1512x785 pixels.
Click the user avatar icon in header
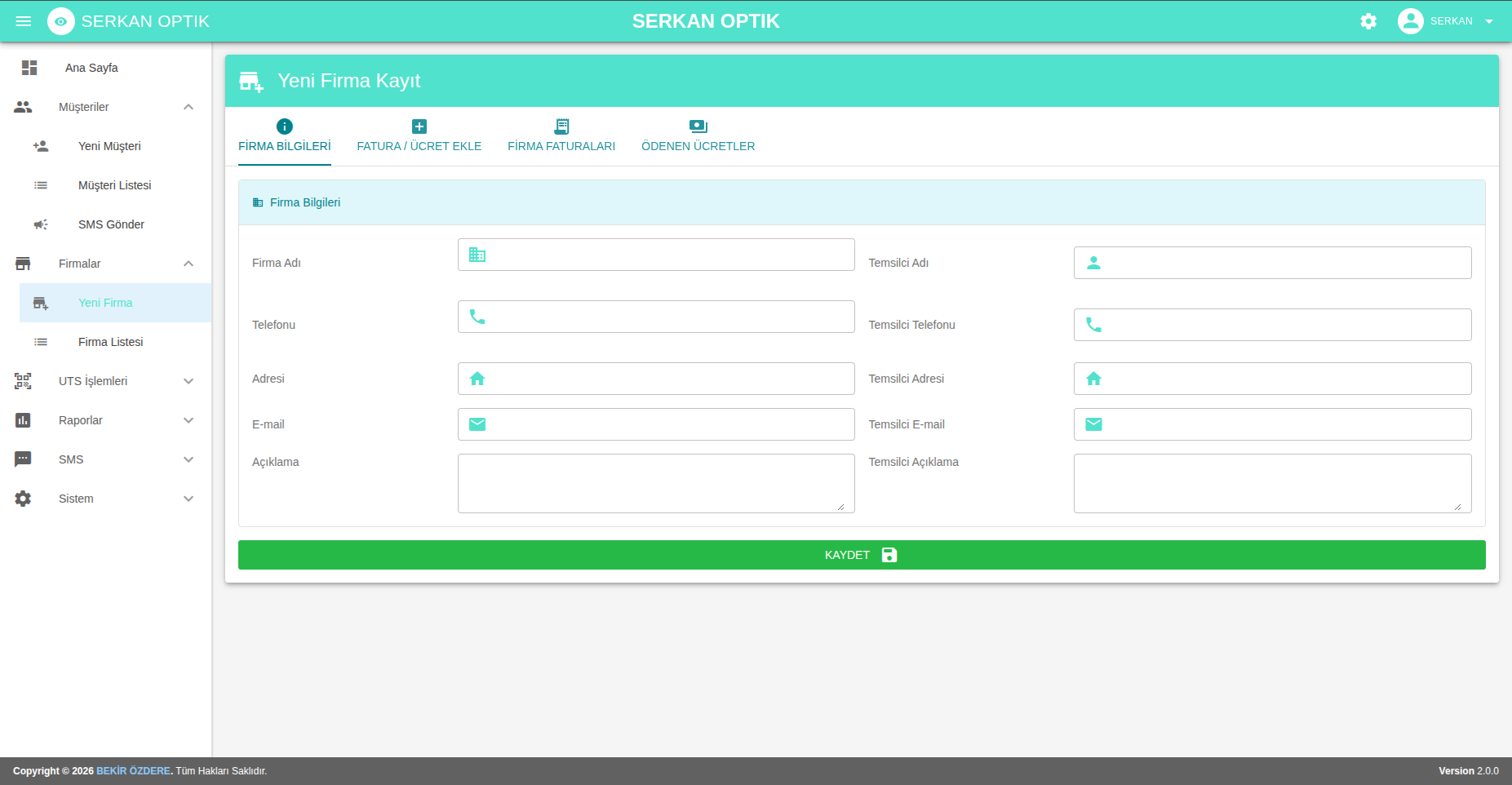tap(1410, 21)
